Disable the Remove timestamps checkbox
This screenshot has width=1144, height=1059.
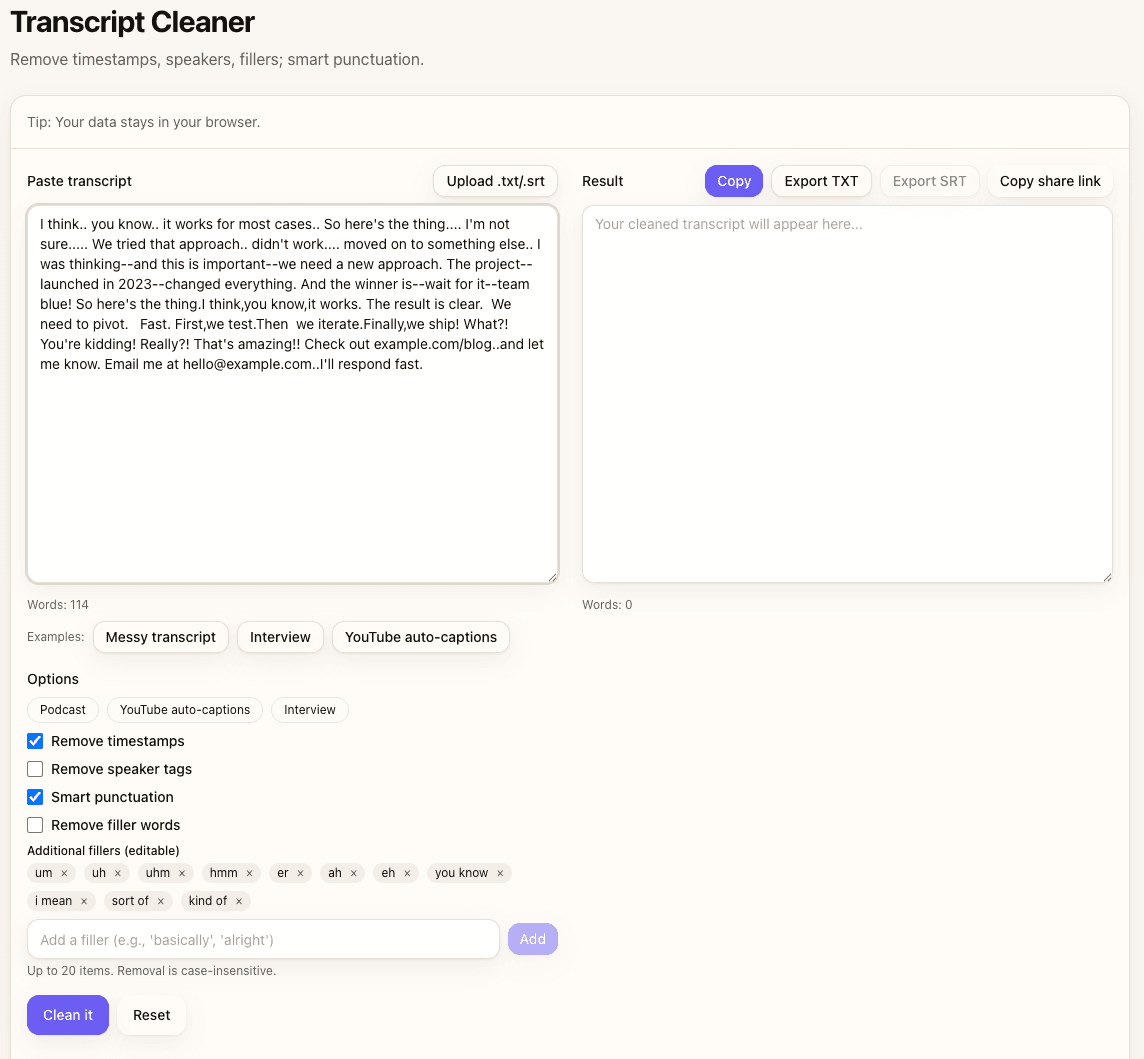[35, 741]
